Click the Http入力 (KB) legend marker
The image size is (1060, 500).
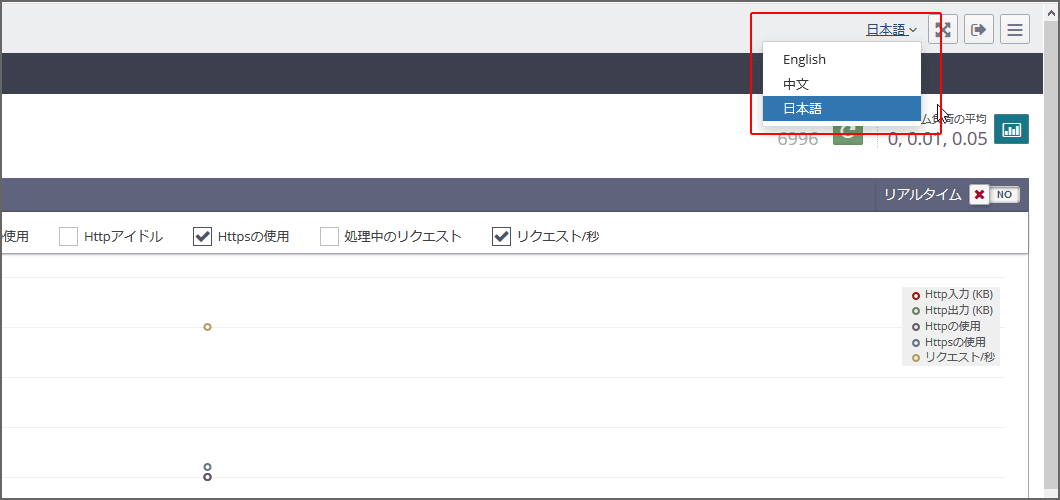(x=916, y=295)
